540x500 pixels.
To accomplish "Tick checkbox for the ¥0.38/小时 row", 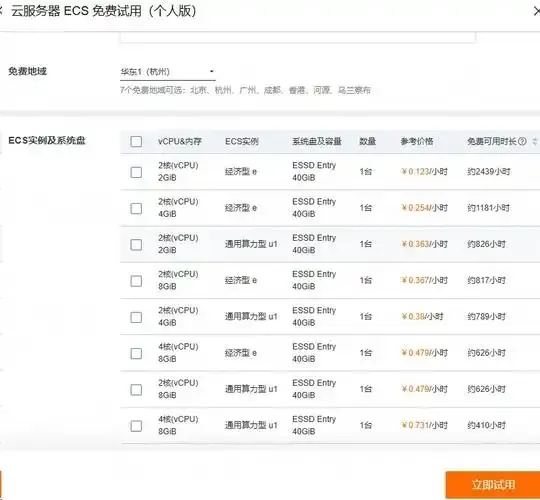I will 136,317.
